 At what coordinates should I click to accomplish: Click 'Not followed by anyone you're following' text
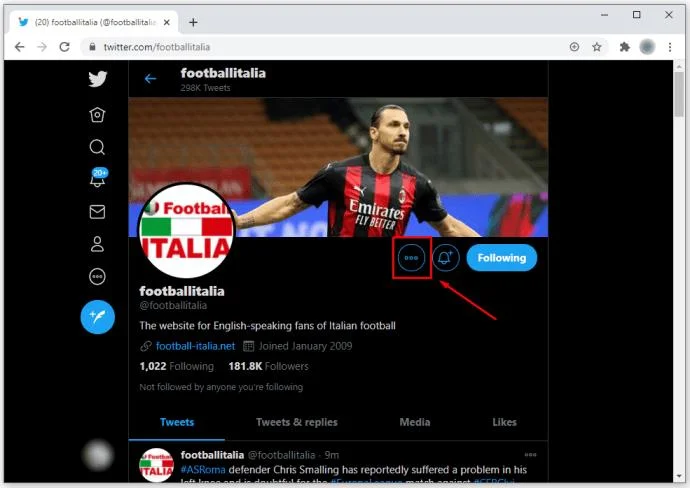pyautogui.click(x=221, y=387)
